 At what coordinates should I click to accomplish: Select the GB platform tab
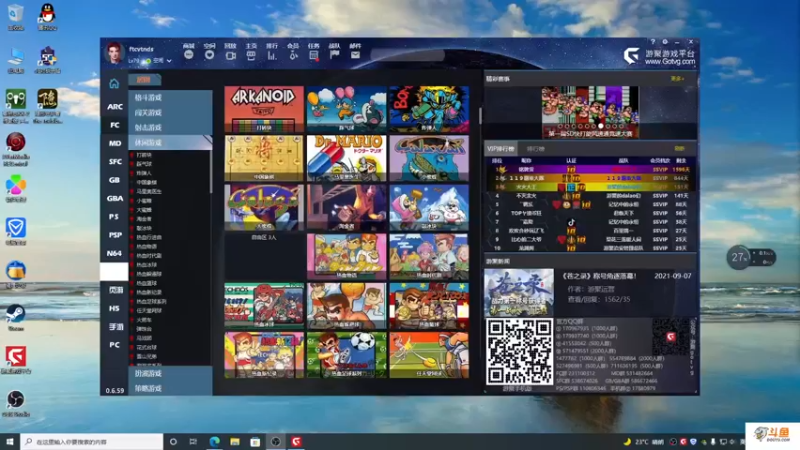(x=114, y=180)
